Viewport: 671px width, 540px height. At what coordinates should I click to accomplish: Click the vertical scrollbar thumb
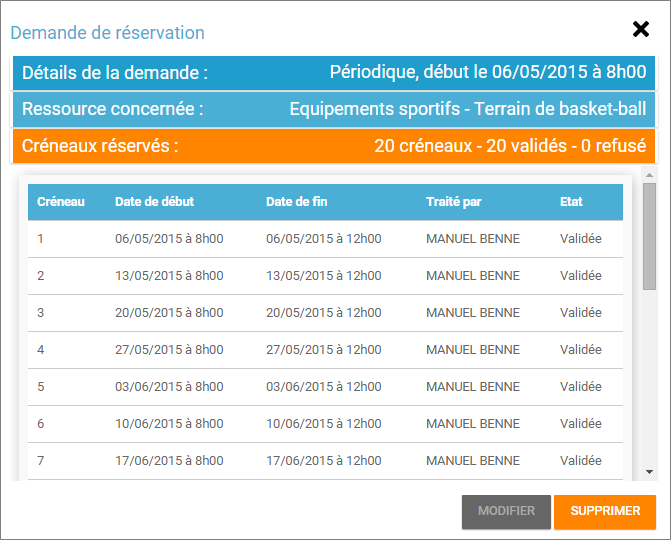coord(649,236)
